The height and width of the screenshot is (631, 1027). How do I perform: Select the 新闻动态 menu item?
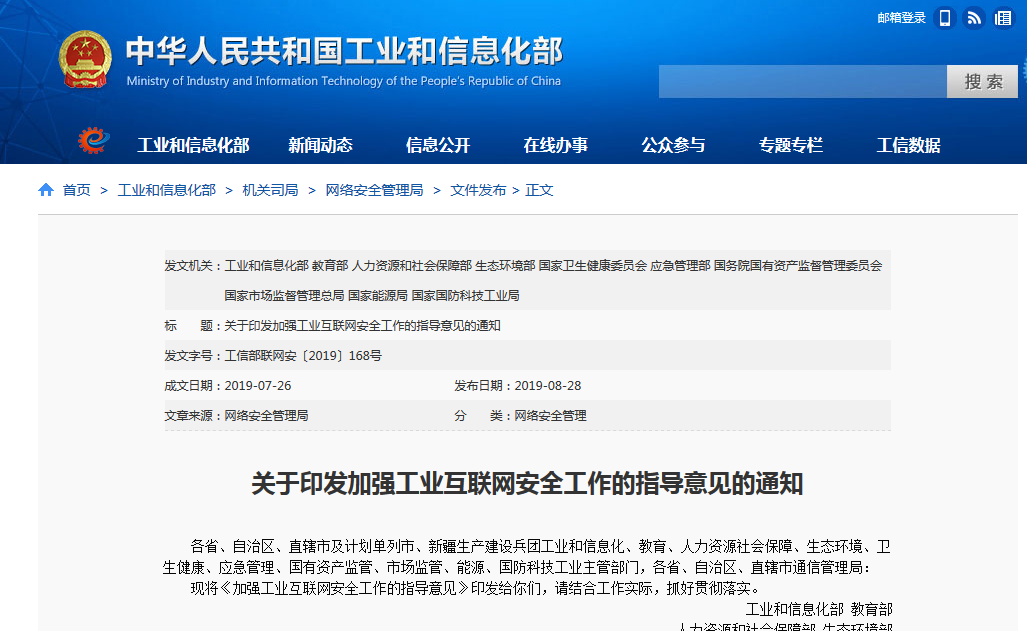coord(320,145)
